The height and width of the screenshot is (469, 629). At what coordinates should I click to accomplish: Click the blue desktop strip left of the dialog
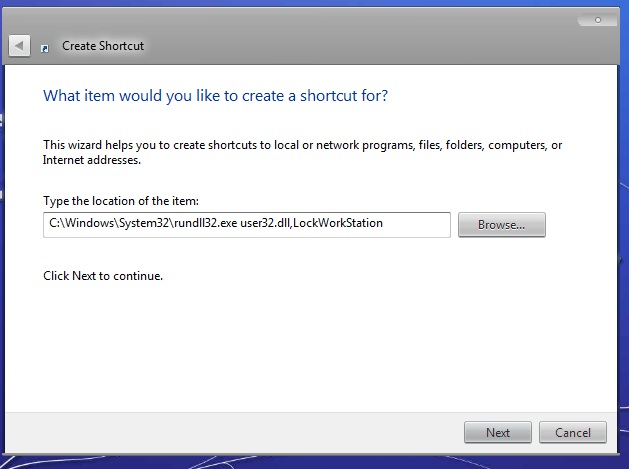pyautogui.click(x=3, y=250)
